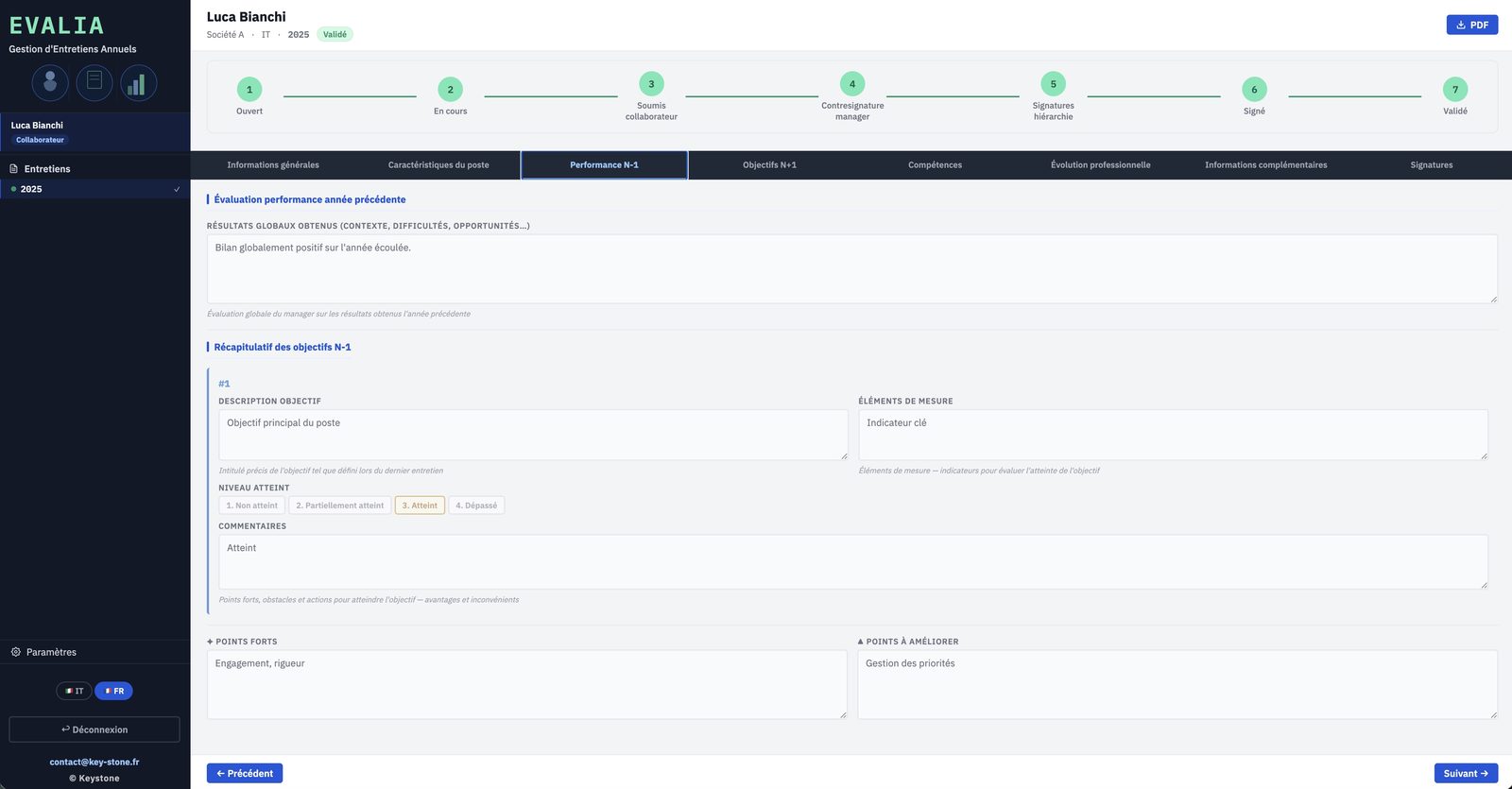Focus the Description objectif field

[x=533, y=435]
